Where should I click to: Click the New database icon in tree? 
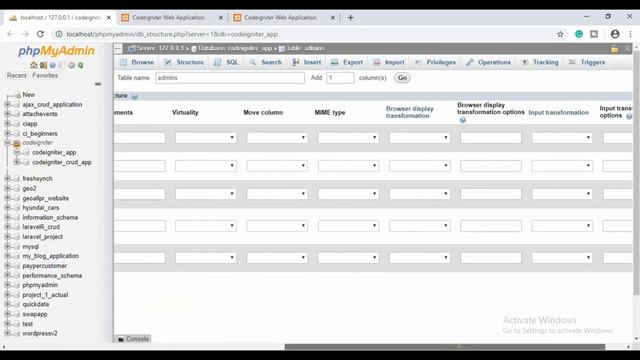coord(18,95)
